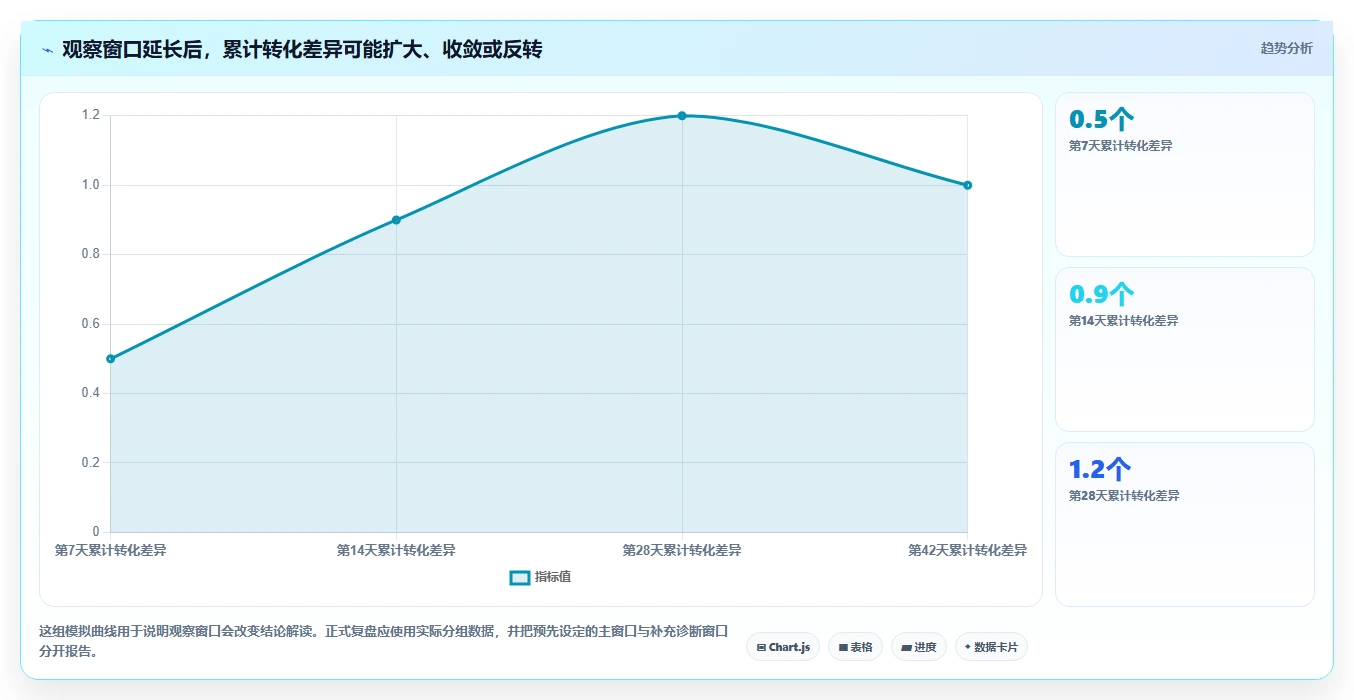Viewport: 1354px width, 700px height.
Task: Click the data point at 第42天累计转化差异
Action: pyautogui.click(x=968, y=185)
